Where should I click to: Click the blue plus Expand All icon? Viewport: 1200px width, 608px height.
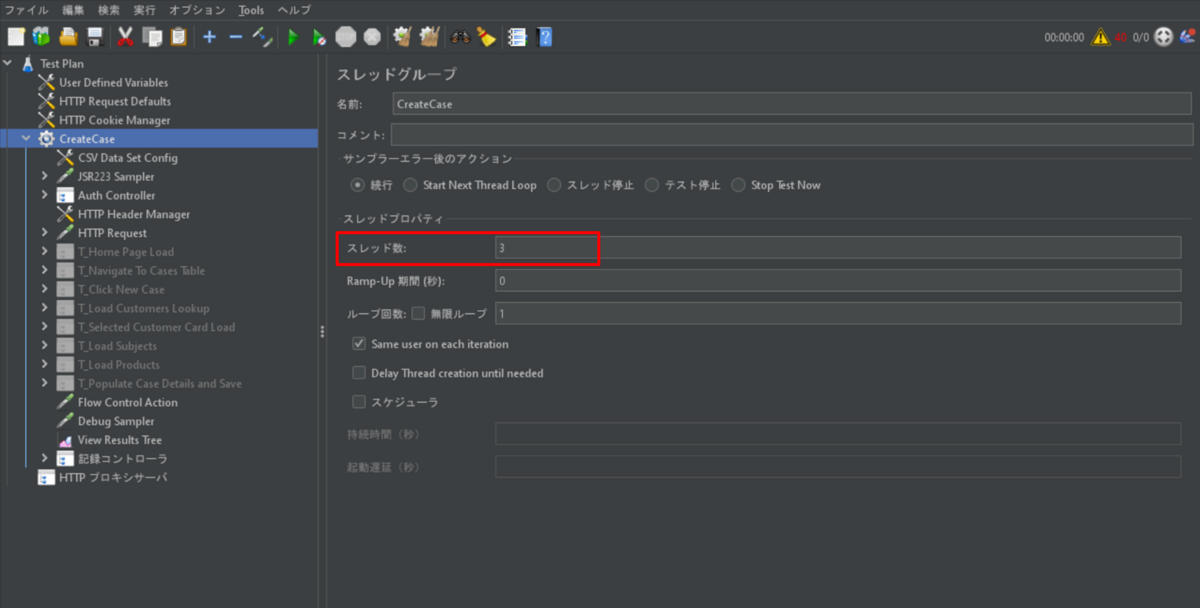click(x=209, y=37)
